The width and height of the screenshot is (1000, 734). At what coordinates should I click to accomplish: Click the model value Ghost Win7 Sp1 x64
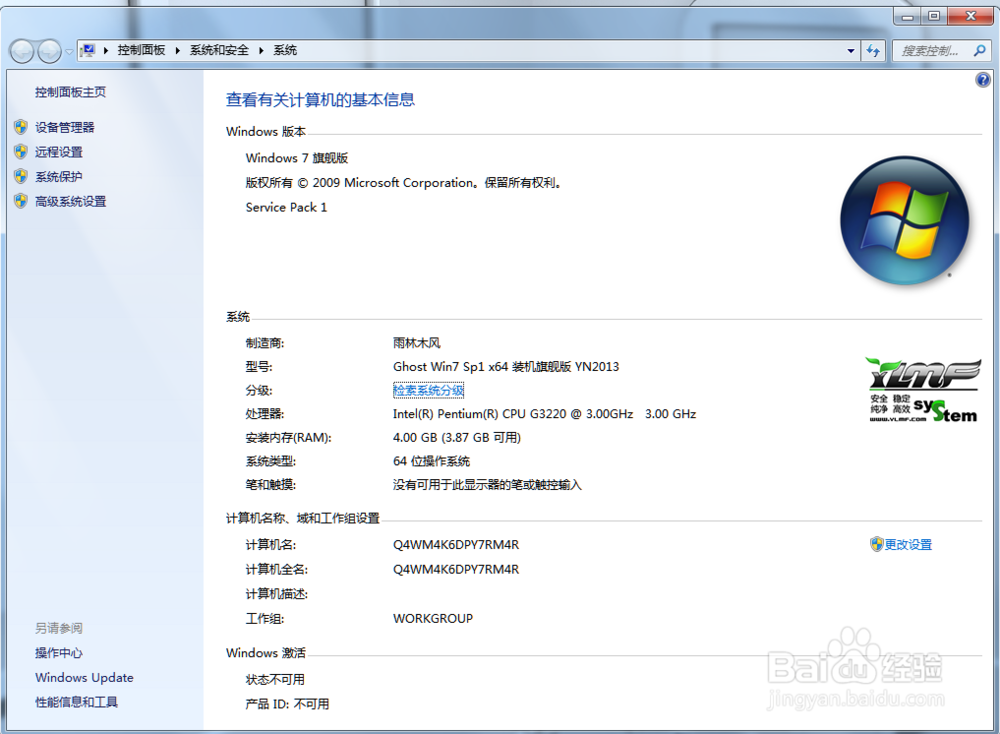(x=506, y=367)
